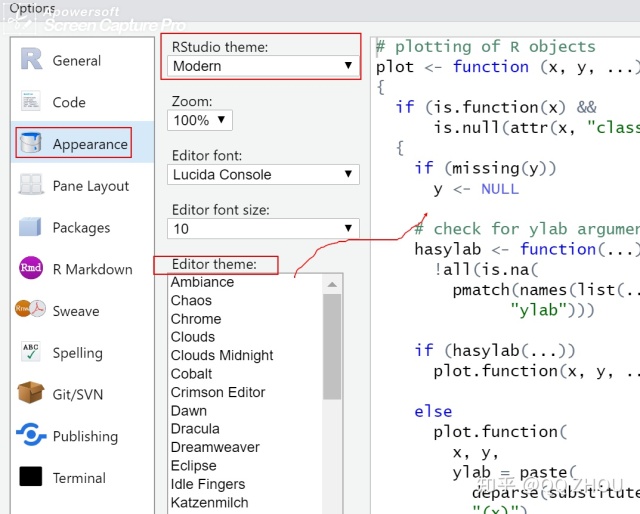Screen dimensions: 640x514
Task: Open the RStudio theme dropdown showing Modern
Action: click(263, 66)
